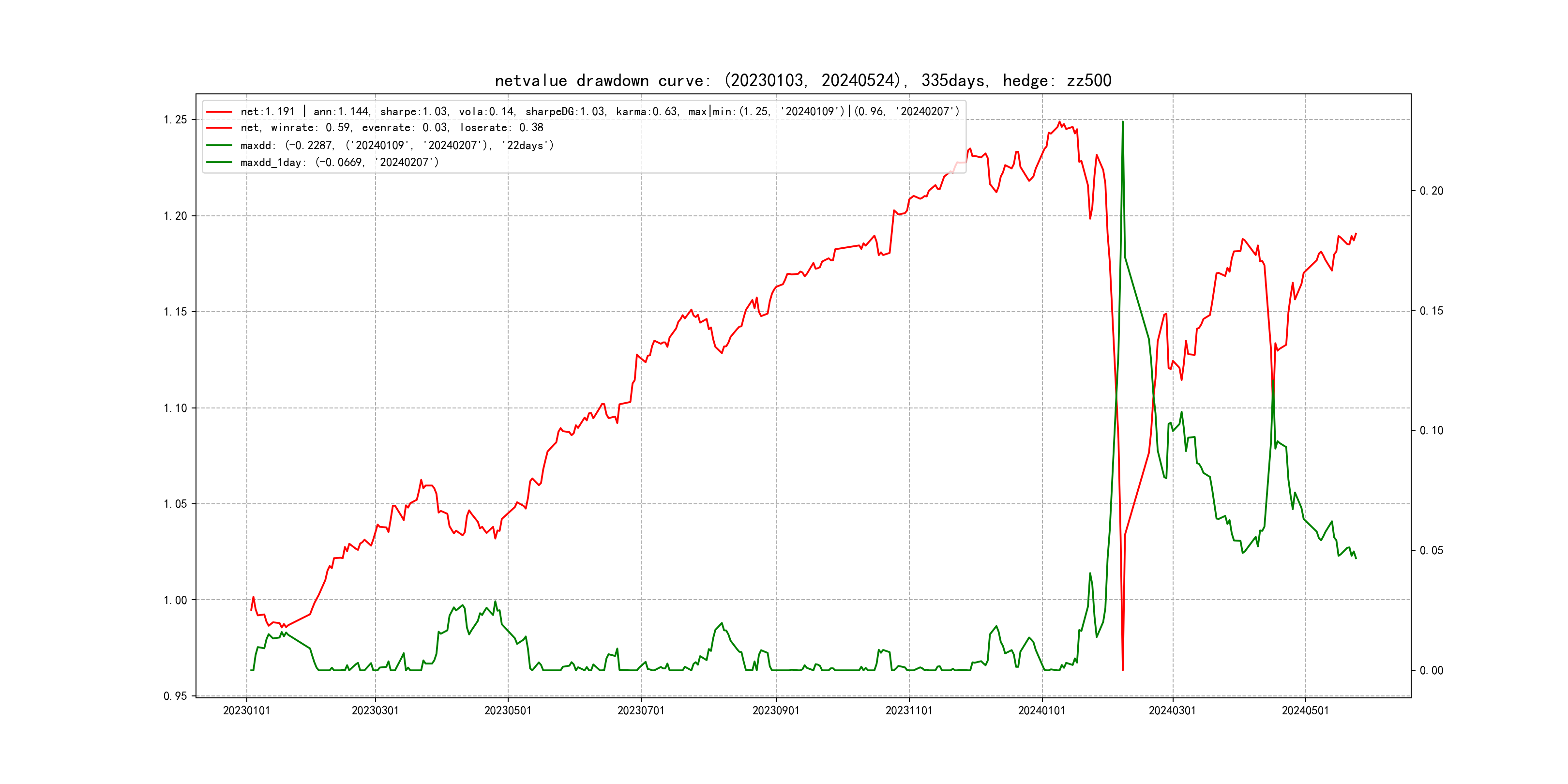1568x784 pixels.
Task: Click the 1.25 left y-axis tick label
Action: tap(175, 120)
